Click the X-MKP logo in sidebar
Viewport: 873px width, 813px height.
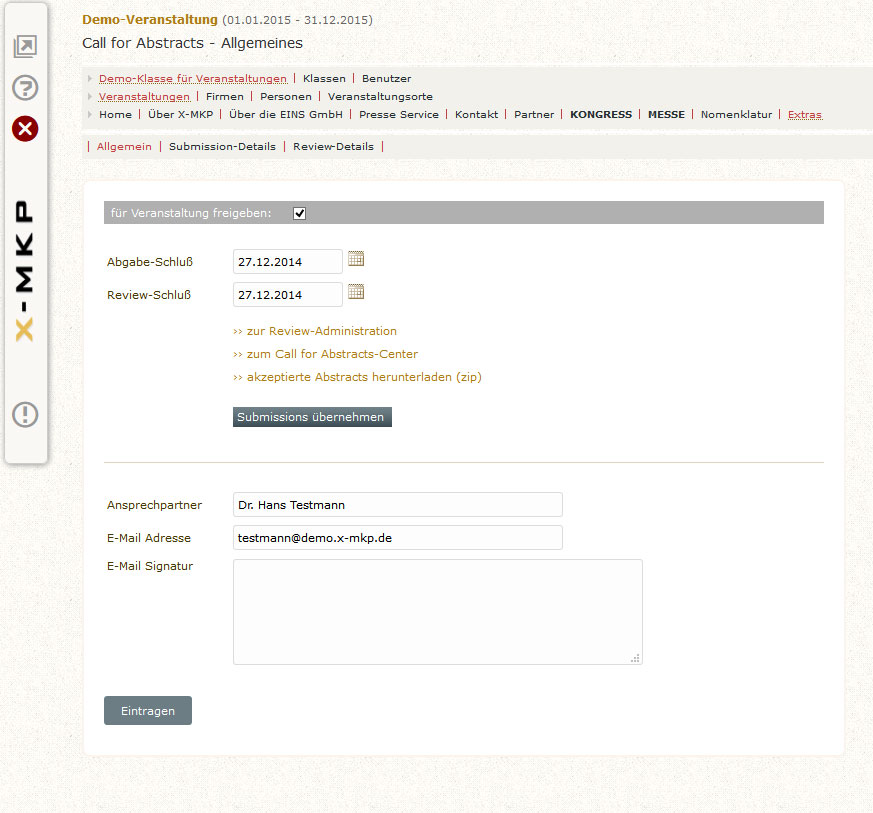pos(24,271)
